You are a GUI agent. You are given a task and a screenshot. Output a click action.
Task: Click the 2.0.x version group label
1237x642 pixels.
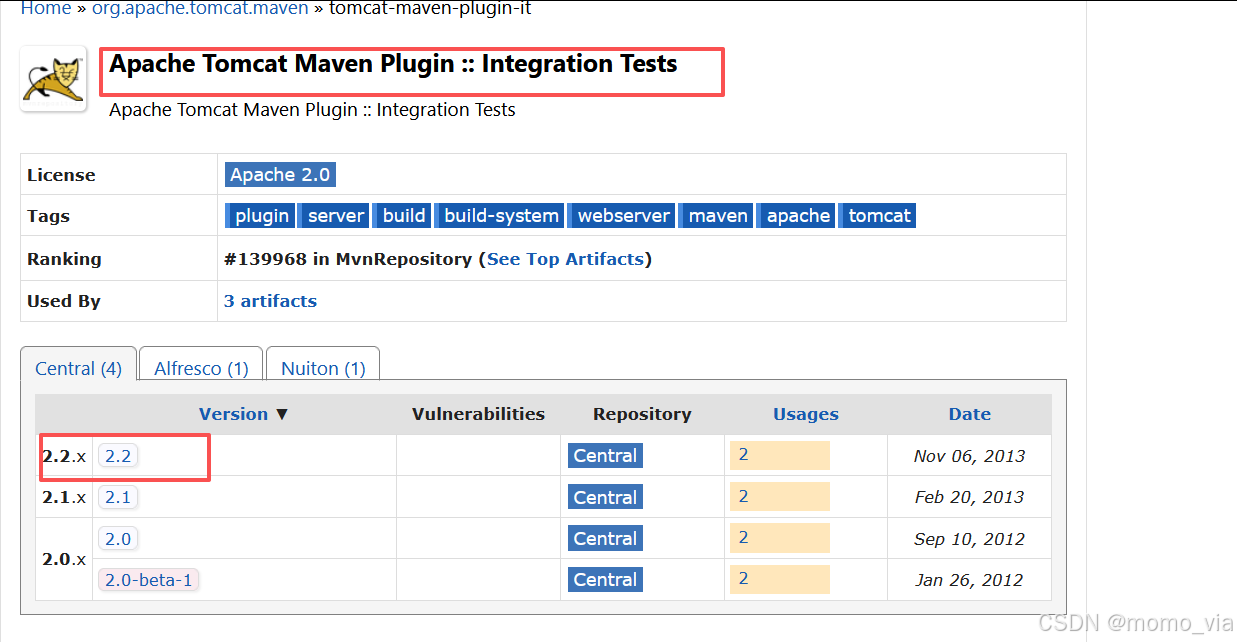(64, 559)
